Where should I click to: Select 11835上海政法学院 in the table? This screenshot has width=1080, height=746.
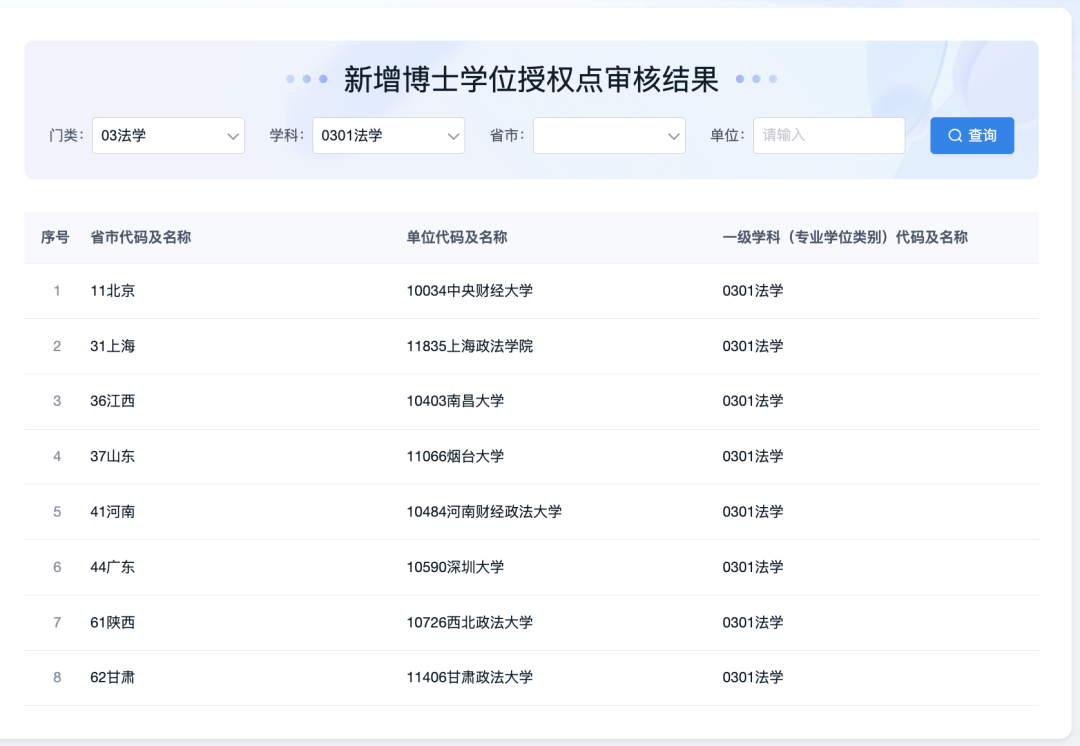tap(470, 346)
